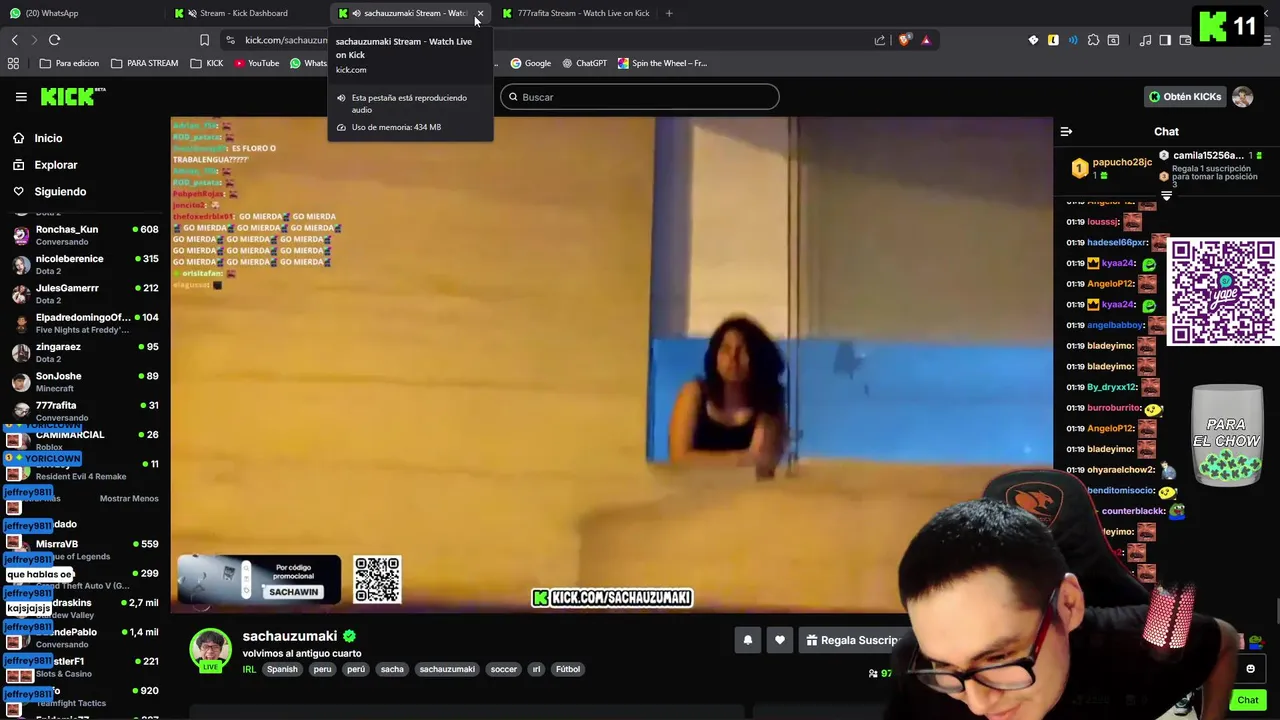Open the ChatGPT bookmark
The width and height of the screenshot is (1280, 720).
pos(584,63)
